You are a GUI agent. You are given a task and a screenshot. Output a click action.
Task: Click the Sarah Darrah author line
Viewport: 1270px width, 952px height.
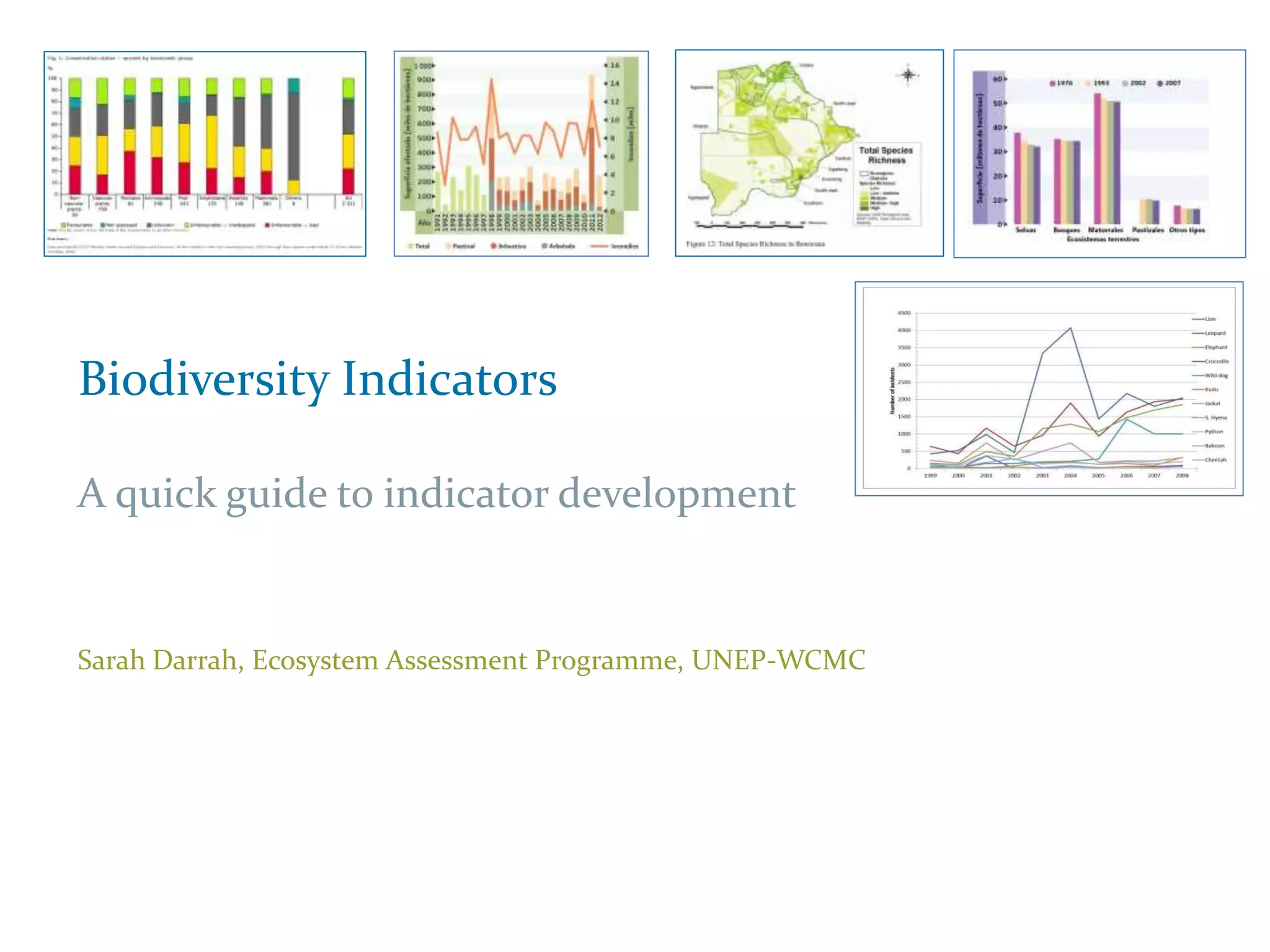pos(471,660)
